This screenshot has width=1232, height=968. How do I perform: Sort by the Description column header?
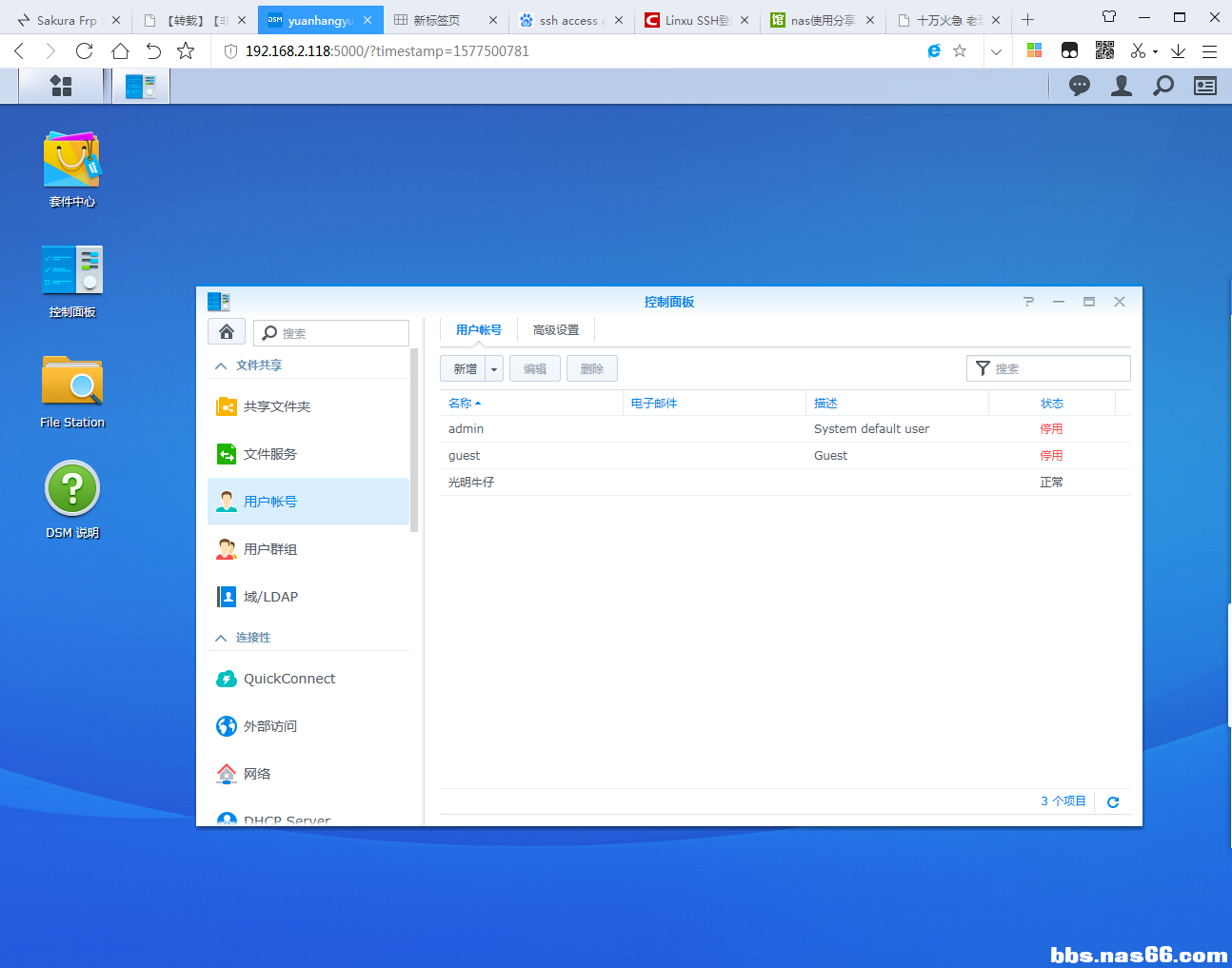pyautogui.click(x=897, y=404)
